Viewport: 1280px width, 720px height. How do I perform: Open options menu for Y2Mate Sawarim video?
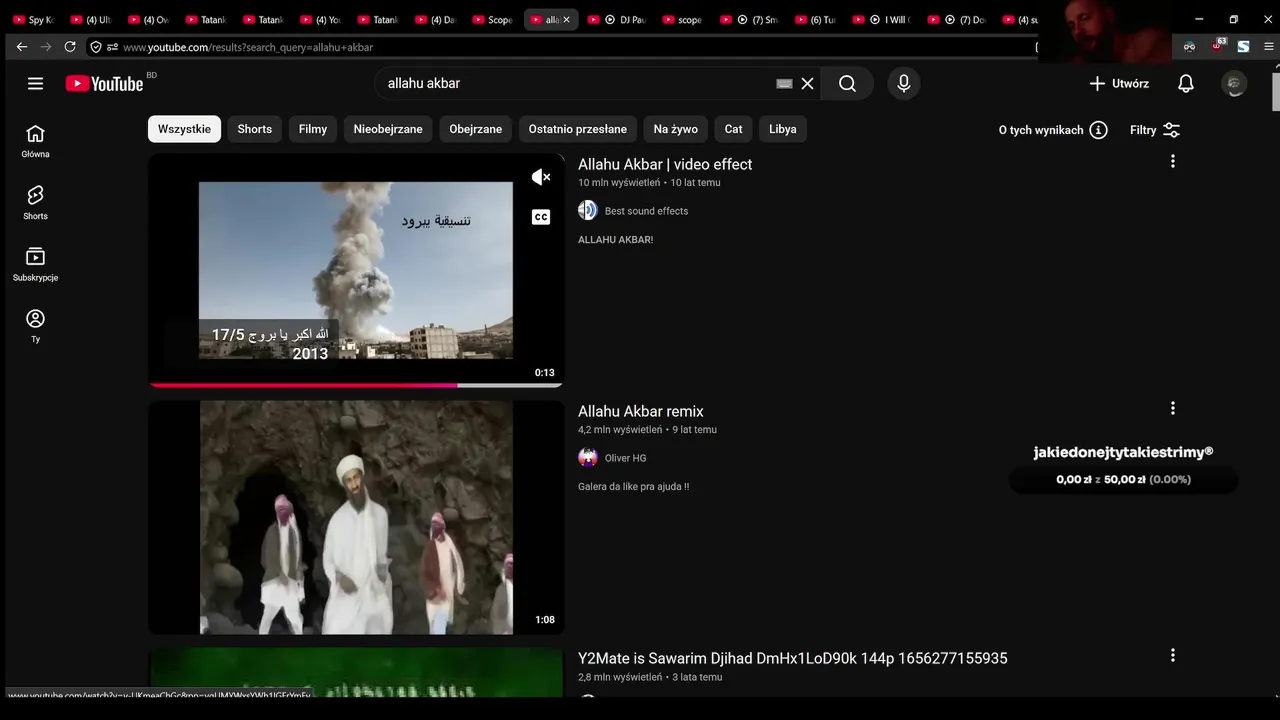tap(1173, 655)
